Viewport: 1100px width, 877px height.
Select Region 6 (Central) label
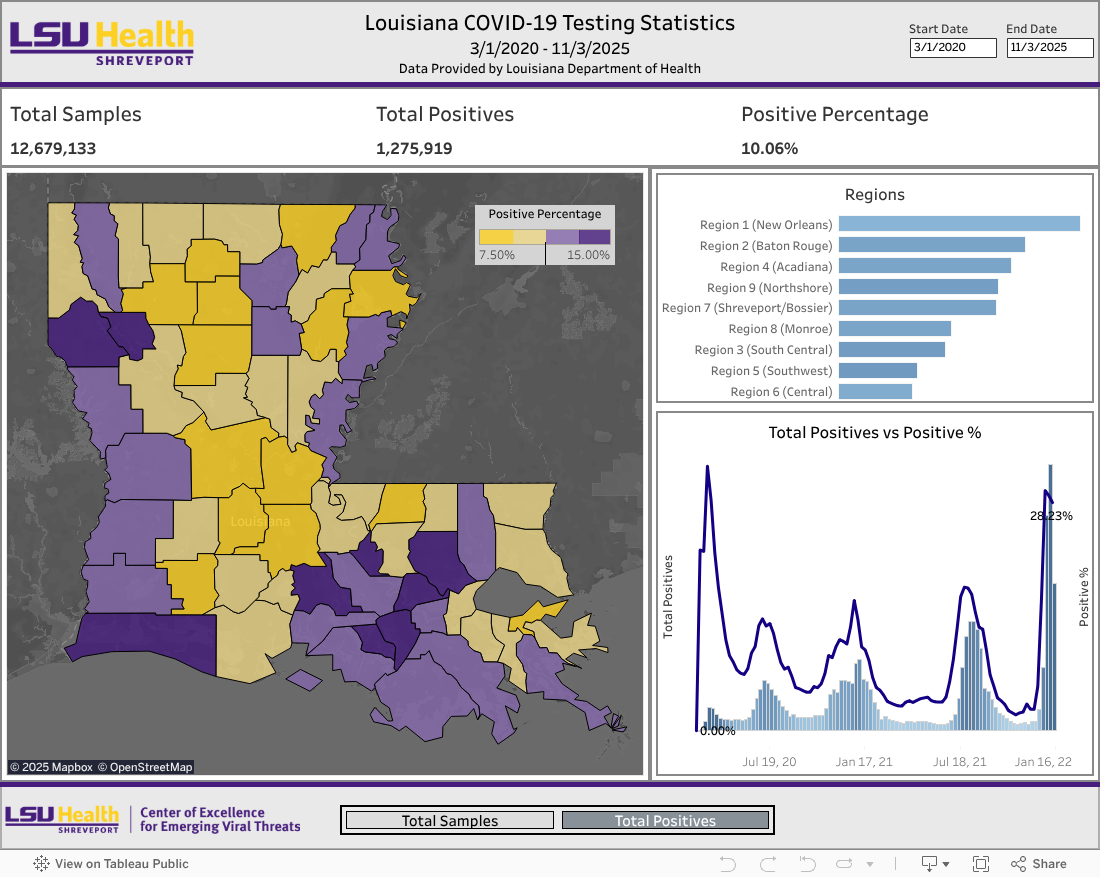781,392
